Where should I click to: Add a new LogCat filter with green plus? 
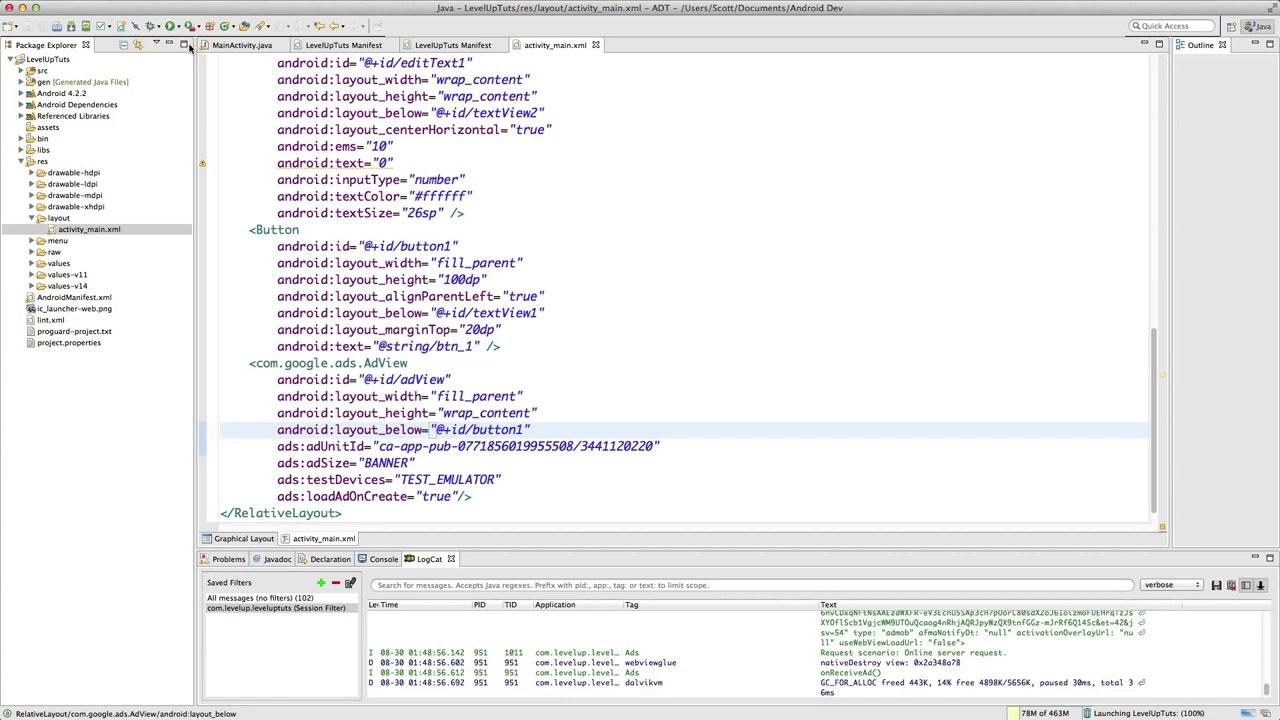click(321, 583)
